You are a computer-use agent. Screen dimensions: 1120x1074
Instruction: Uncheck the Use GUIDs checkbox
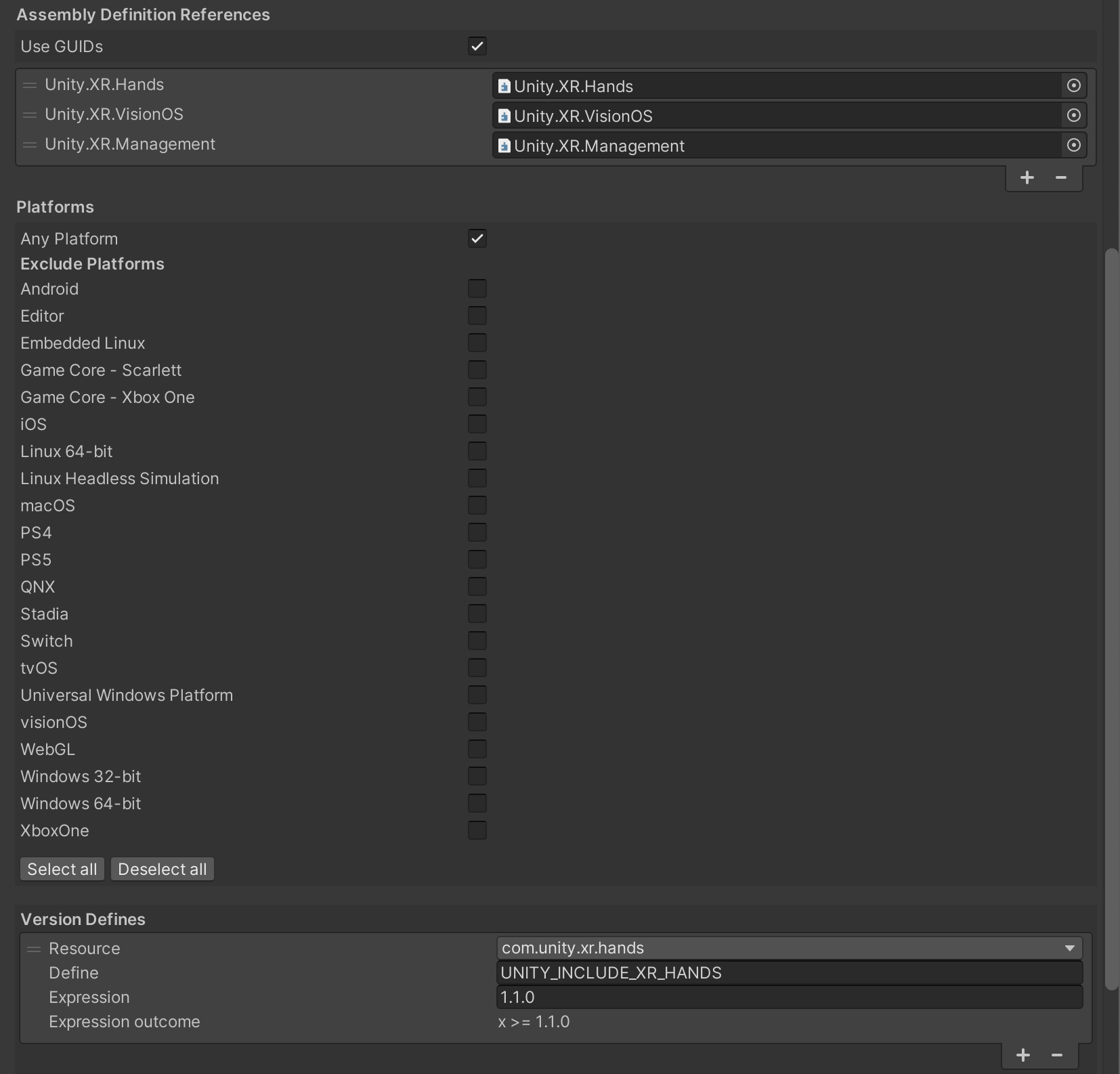coord(477,45)
